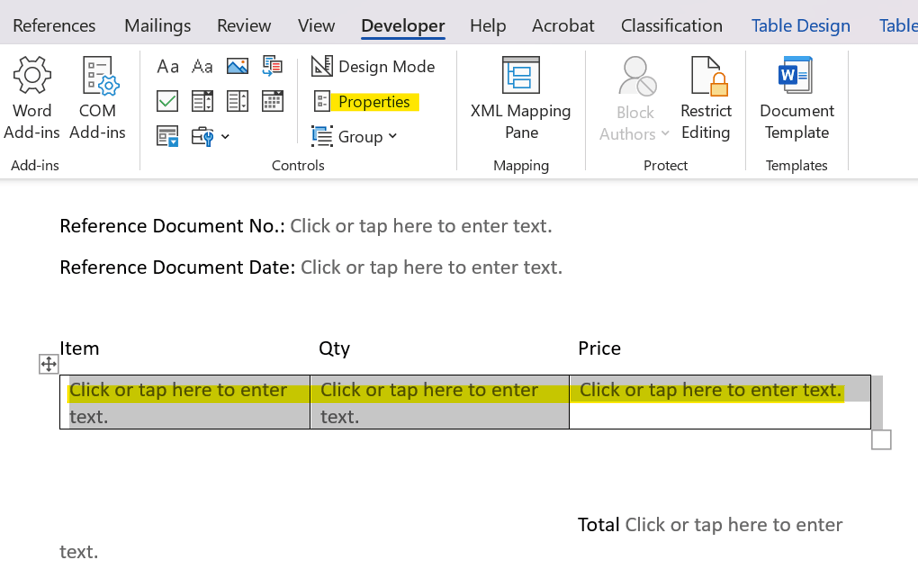Screen dimensions: 918x570
Task: Insert a Plain Text content control
Action: pyautogui.click(x=202, y=67)
